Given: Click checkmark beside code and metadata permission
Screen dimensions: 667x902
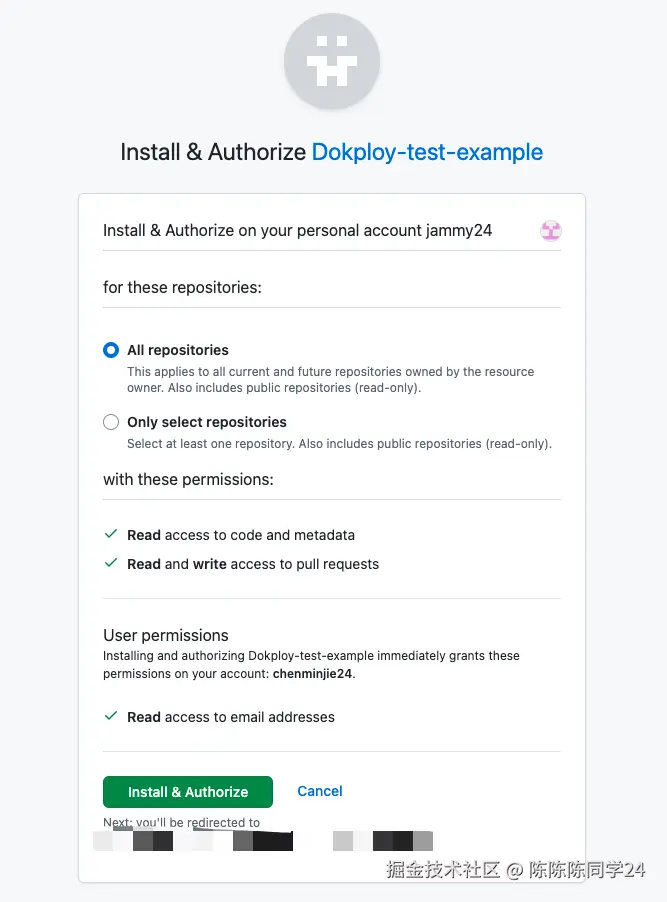Looking at the screenshot, I should [x=111, y=535].
